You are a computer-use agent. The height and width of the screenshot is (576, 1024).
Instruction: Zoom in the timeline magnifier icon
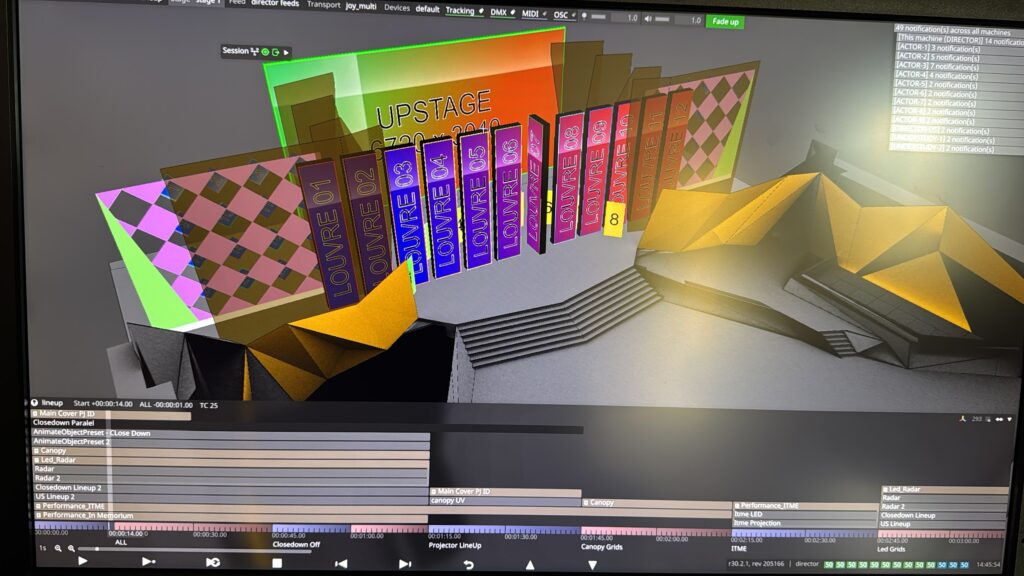(x=71, y=549)
